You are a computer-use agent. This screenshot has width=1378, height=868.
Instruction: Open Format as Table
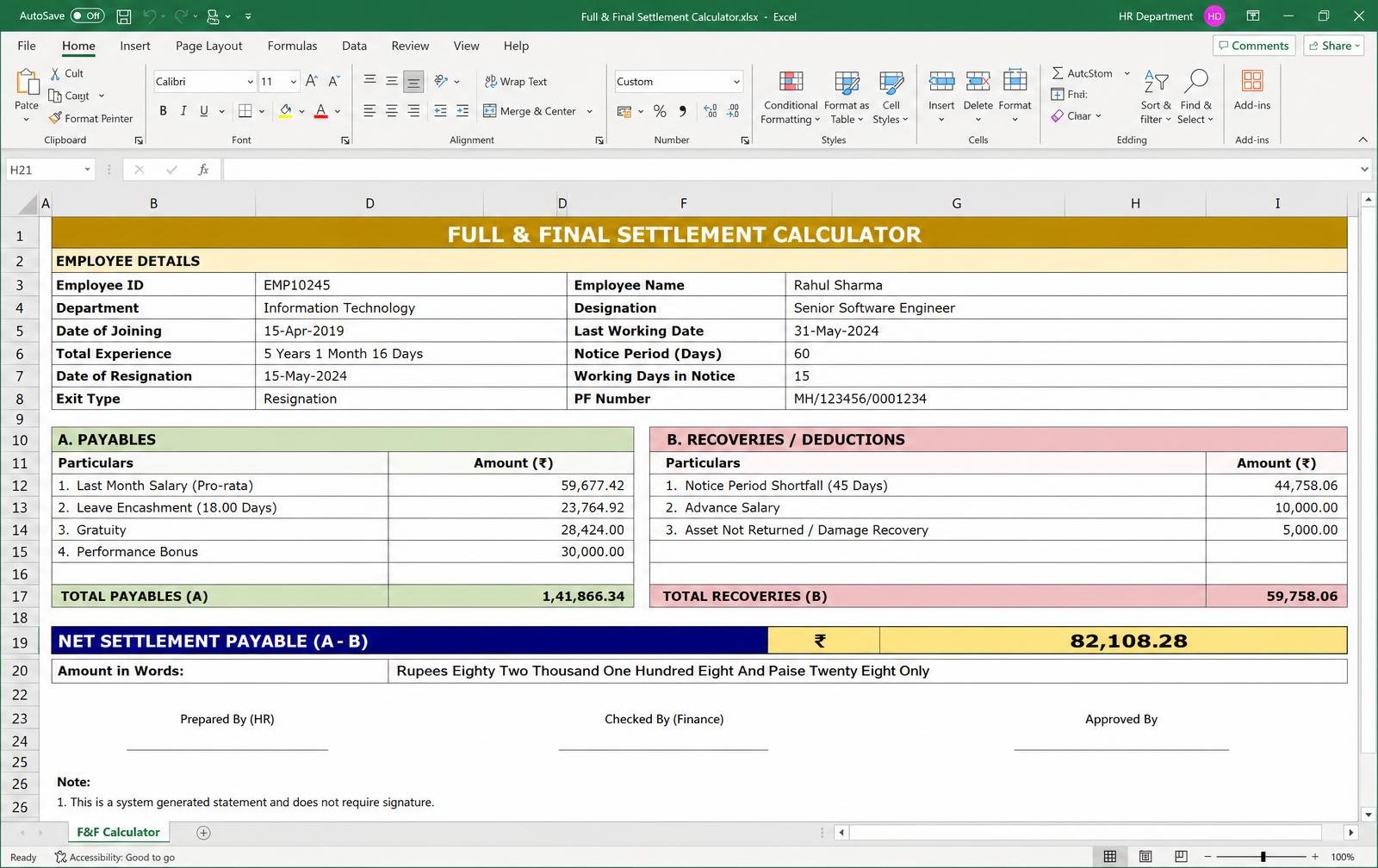pos(847,97)
